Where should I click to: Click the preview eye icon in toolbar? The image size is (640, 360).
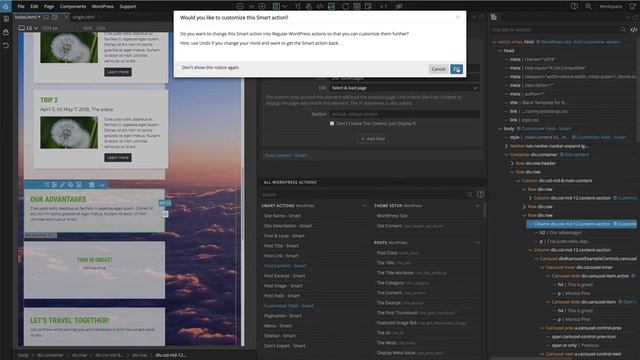click(399, 6)
